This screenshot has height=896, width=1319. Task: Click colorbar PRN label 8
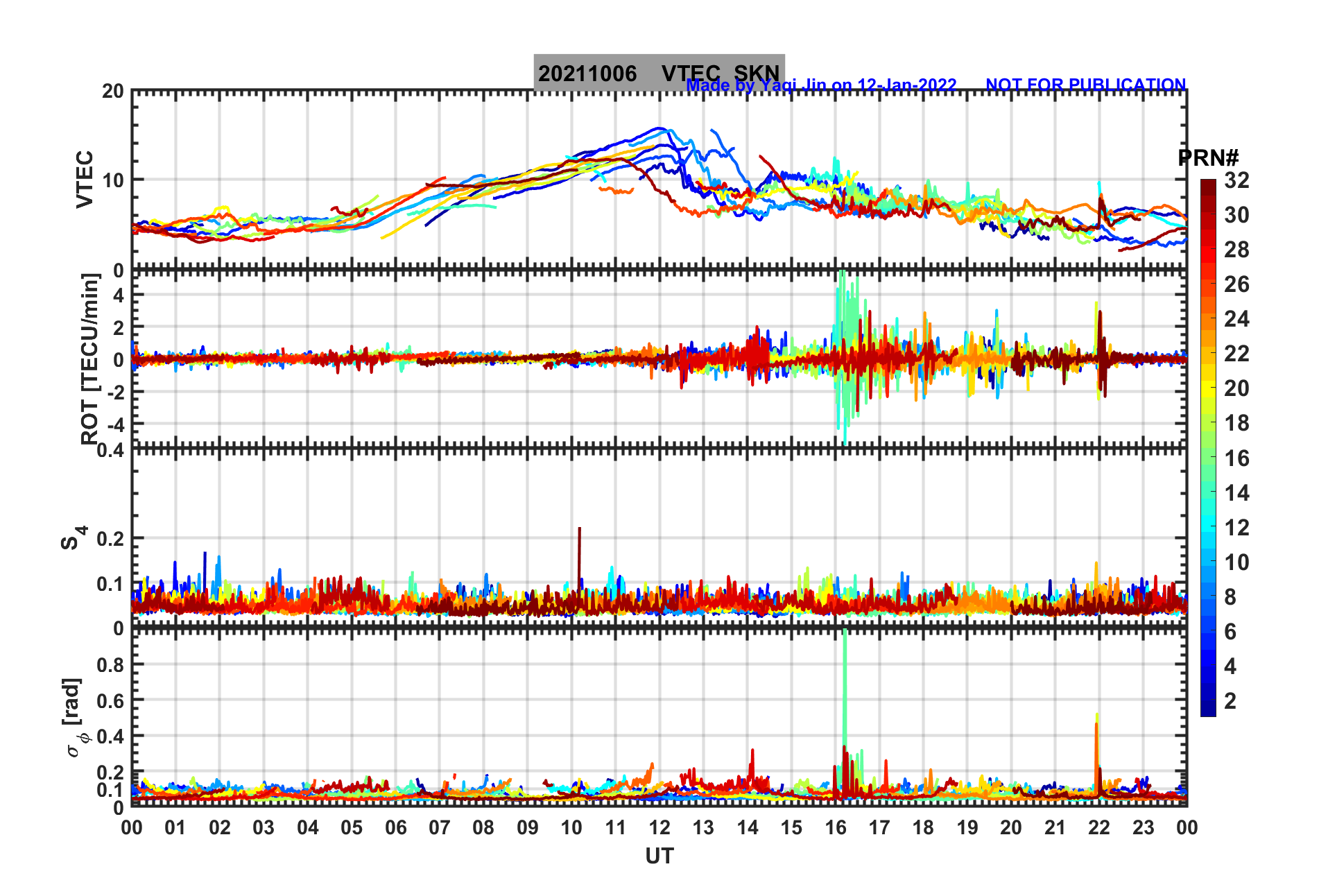[1230, 597]
